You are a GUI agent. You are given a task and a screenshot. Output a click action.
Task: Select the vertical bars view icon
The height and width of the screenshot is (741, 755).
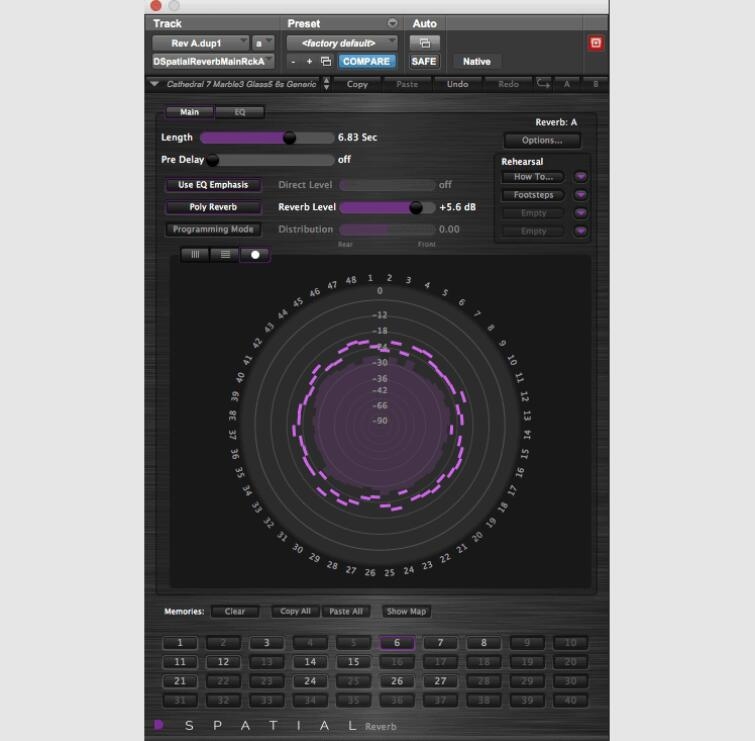[195, 254]
